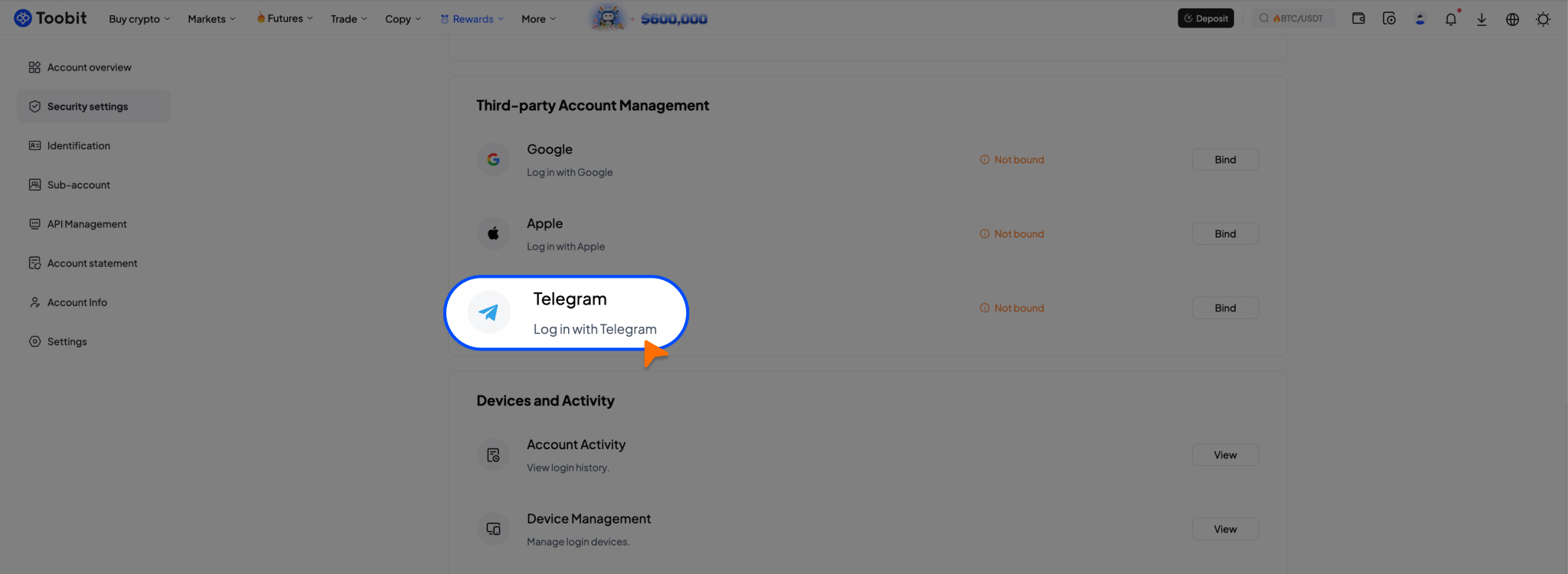The height and width of the screenshot is (574, 1568).
Task: Open the wallet assets icon
Action: coord(1358,19)
